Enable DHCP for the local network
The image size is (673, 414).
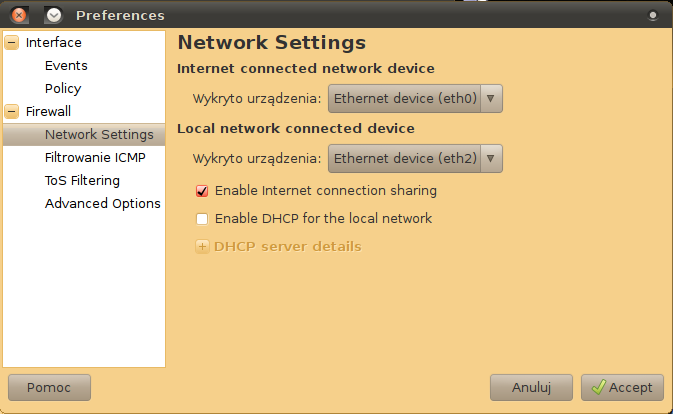coord(202,218)
